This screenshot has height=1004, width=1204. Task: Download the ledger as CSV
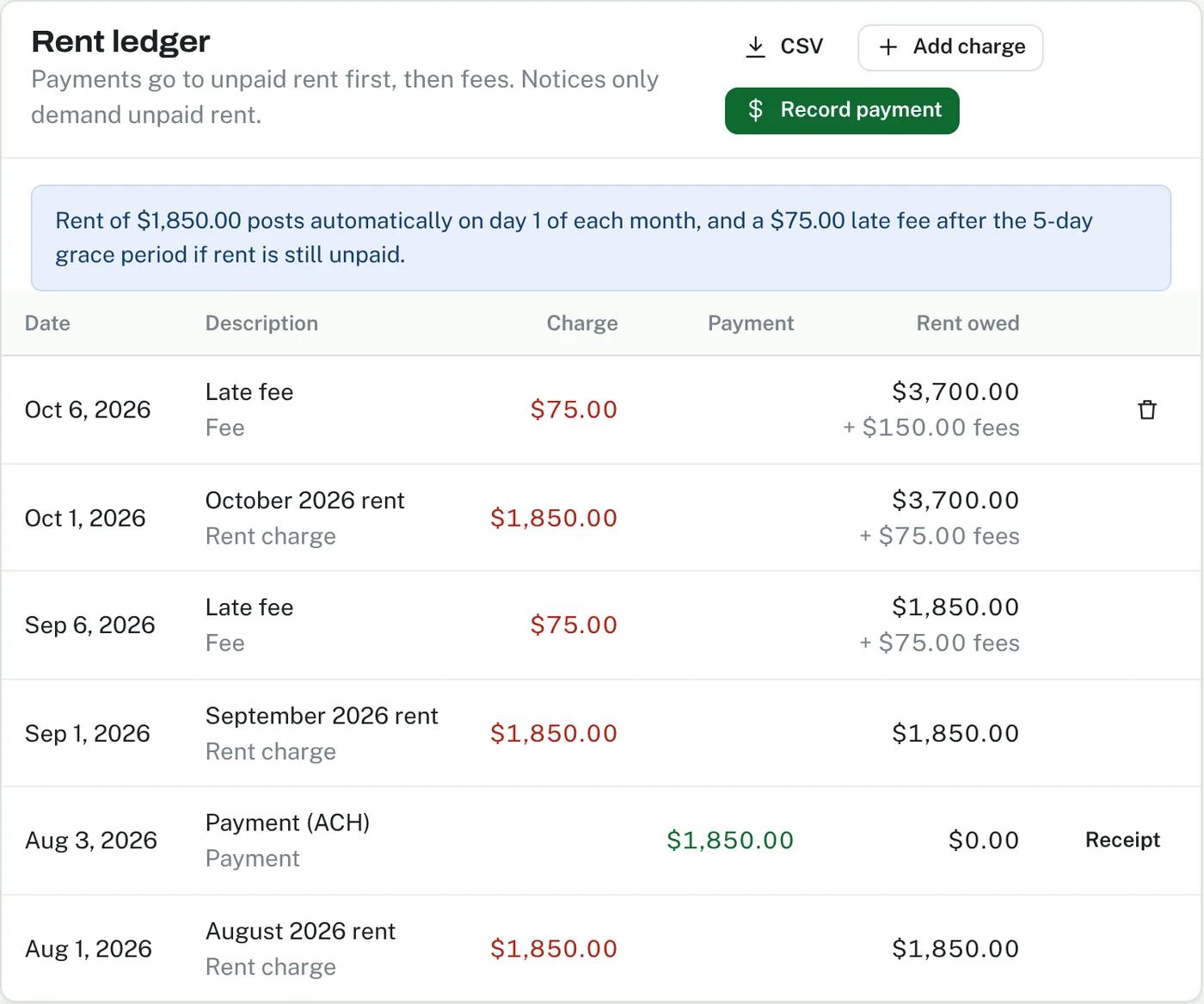784,46
